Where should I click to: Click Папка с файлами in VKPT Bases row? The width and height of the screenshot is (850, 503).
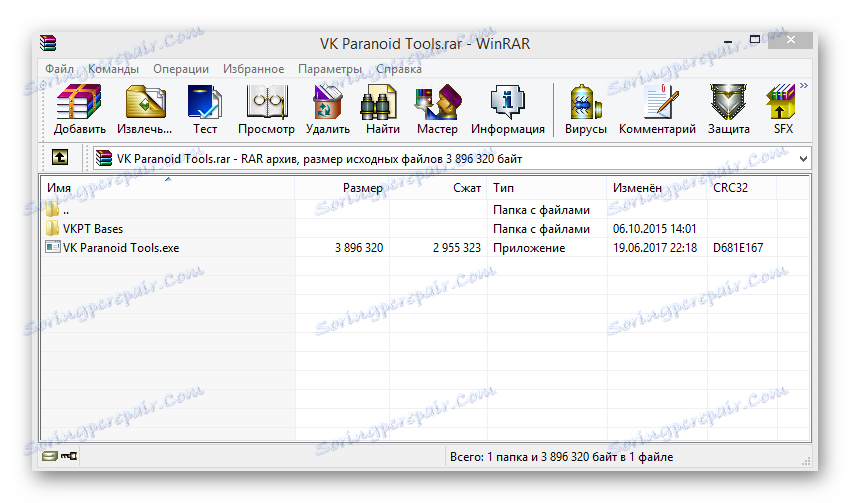click(x=541, y=229)
